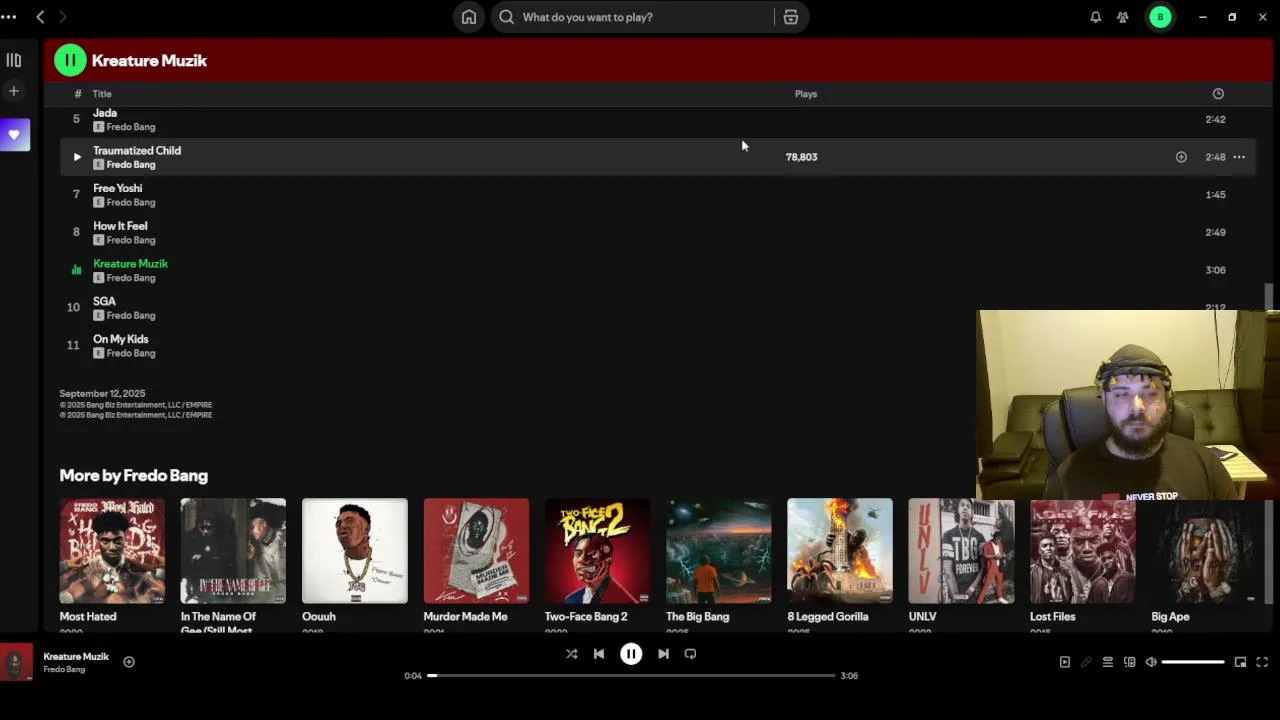Open the Oouuh album cover

point(355,551)
